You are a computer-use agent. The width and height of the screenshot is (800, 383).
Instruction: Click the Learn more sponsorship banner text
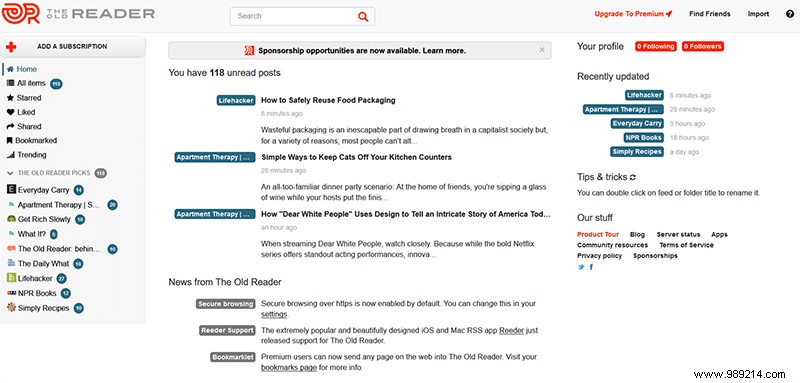444,50
